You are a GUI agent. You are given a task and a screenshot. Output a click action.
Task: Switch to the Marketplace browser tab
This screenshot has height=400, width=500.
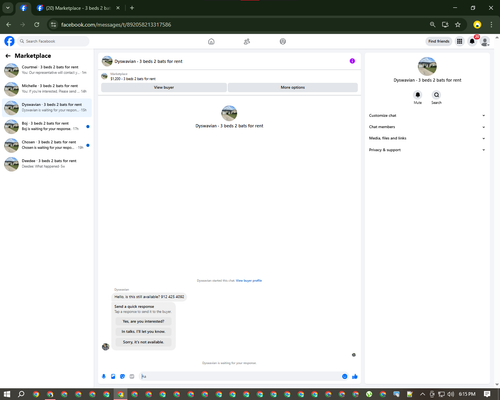(78, 8)
